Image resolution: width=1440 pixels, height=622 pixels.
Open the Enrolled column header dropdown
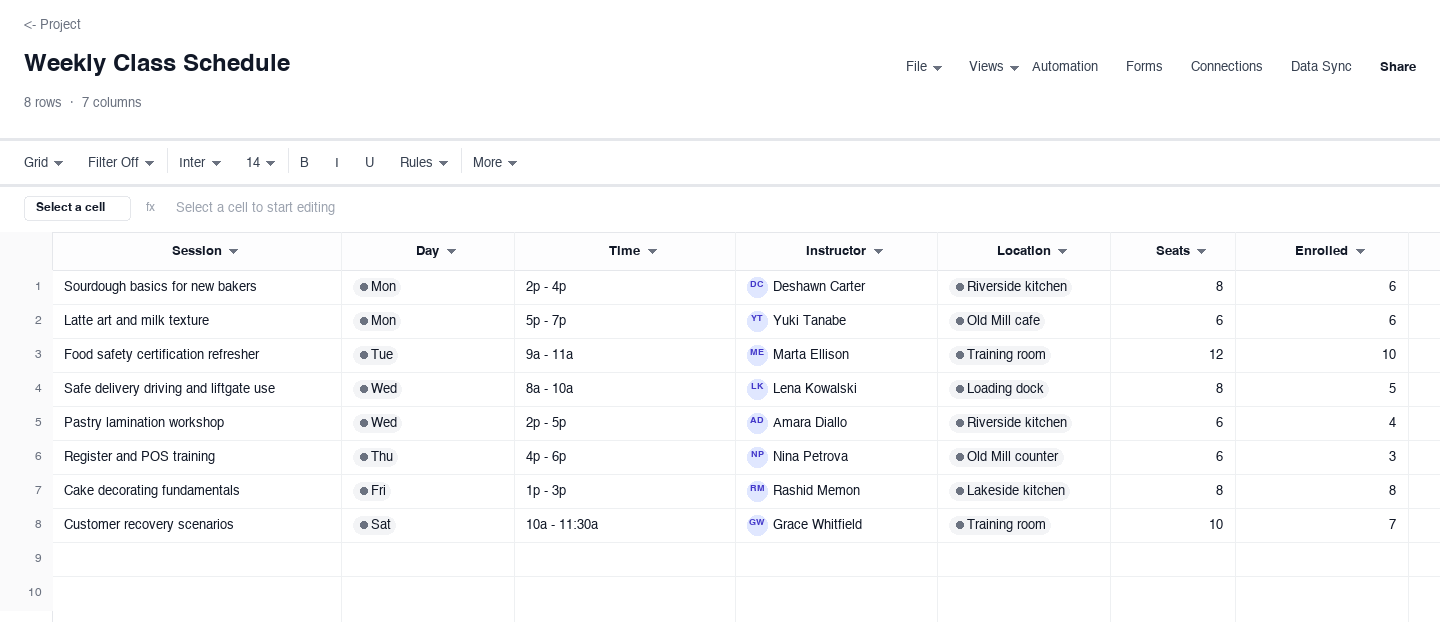click(1360, 252)
